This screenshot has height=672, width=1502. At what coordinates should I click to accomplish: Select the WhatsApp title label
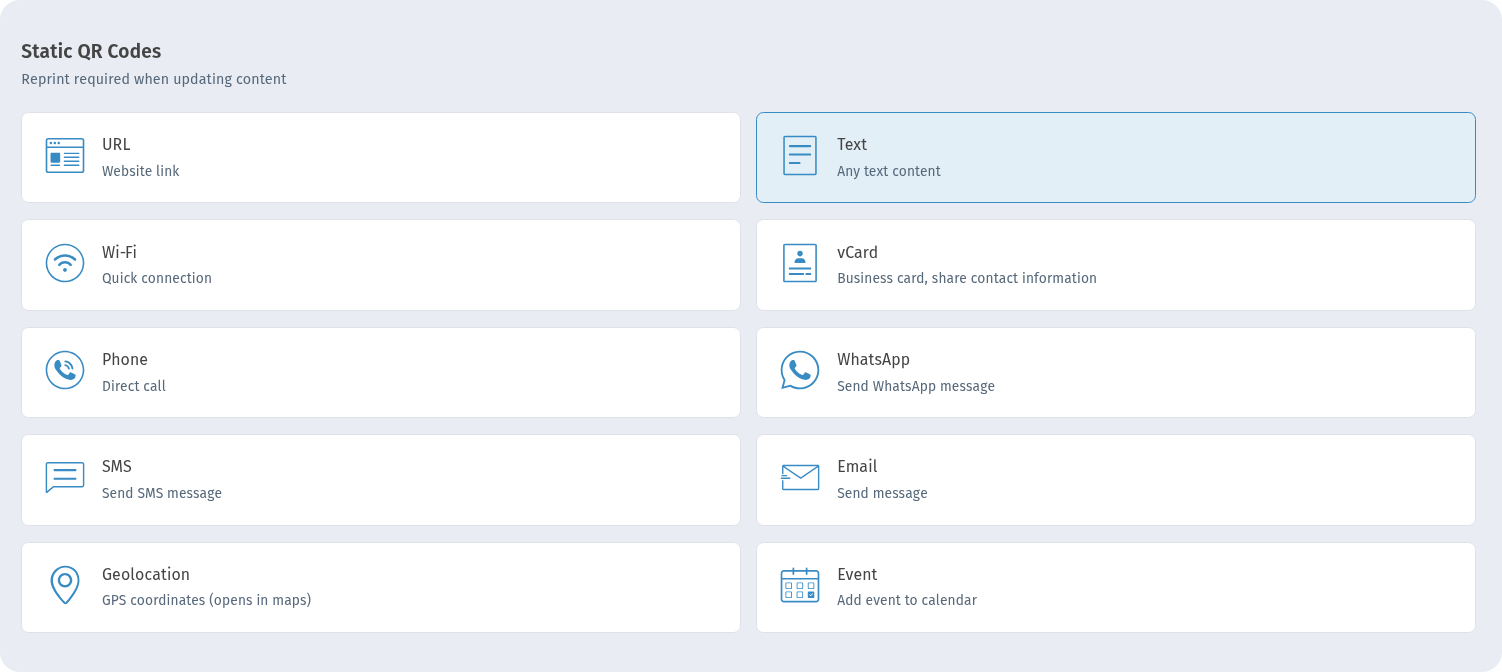873,359
